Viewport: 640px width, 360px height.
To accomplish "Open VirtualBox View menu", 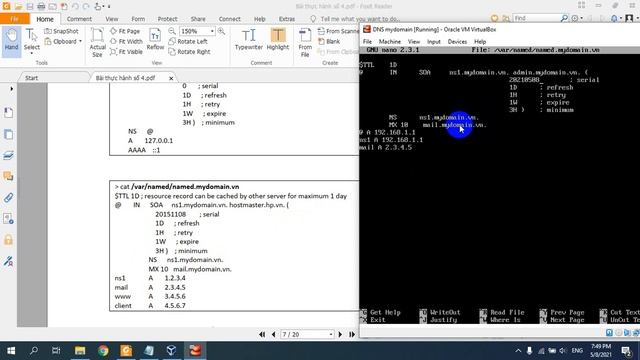I will click(413, 42).
